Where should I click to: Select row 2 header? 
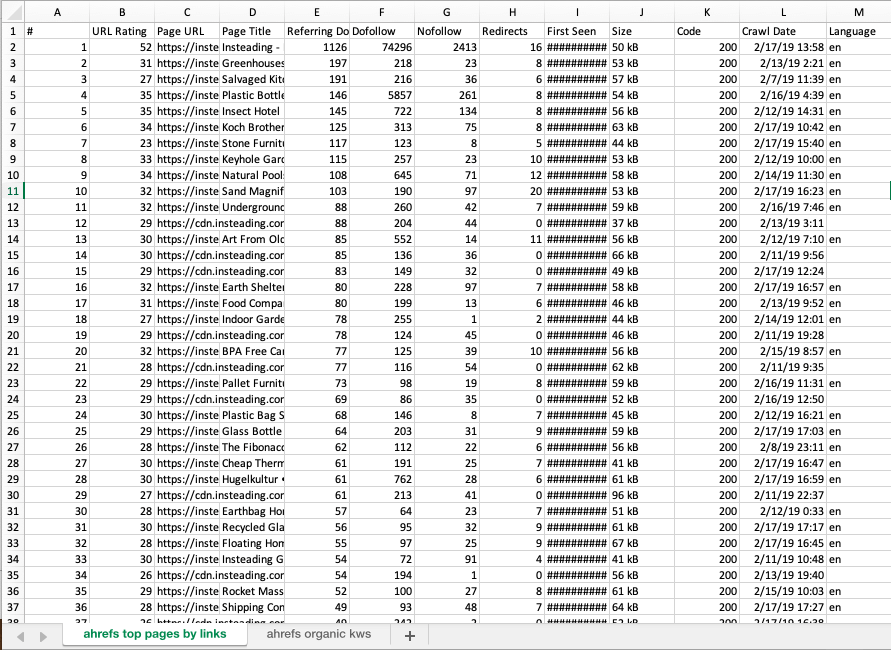coord(13,47)
